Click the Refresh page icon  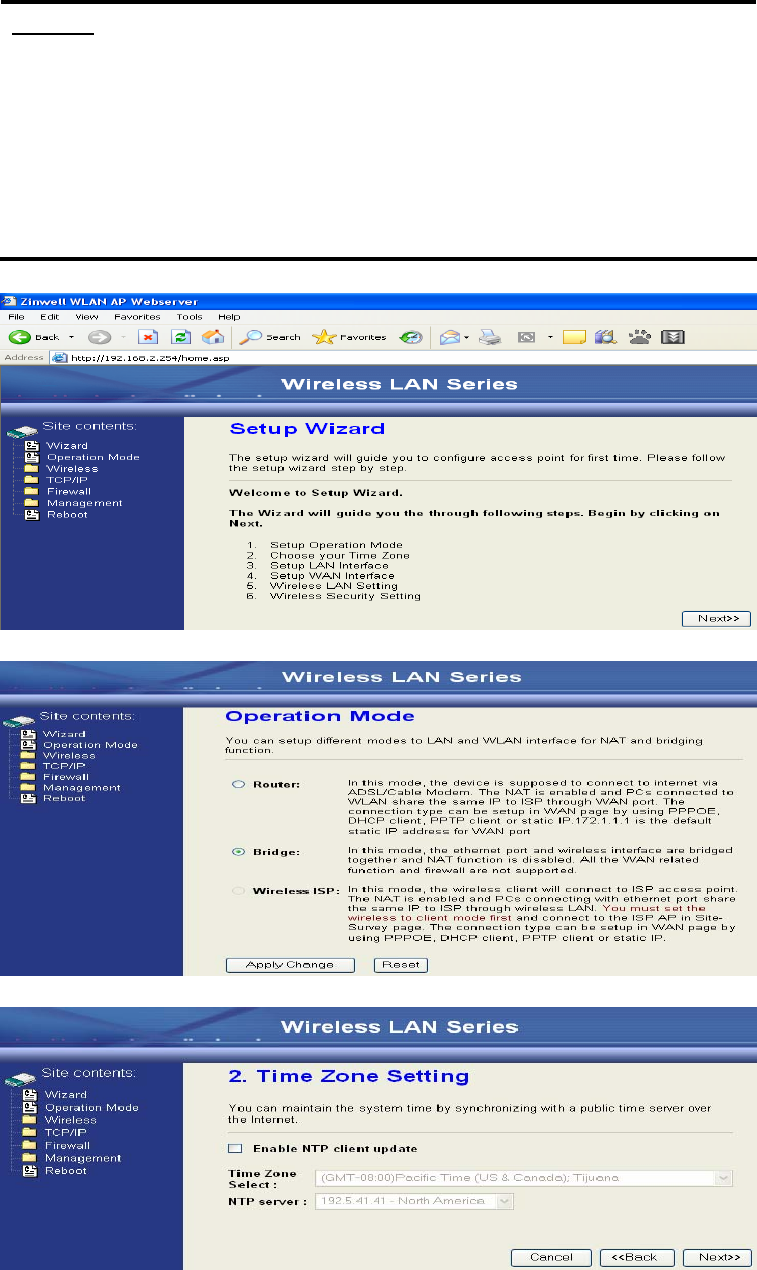coord(181,337)
